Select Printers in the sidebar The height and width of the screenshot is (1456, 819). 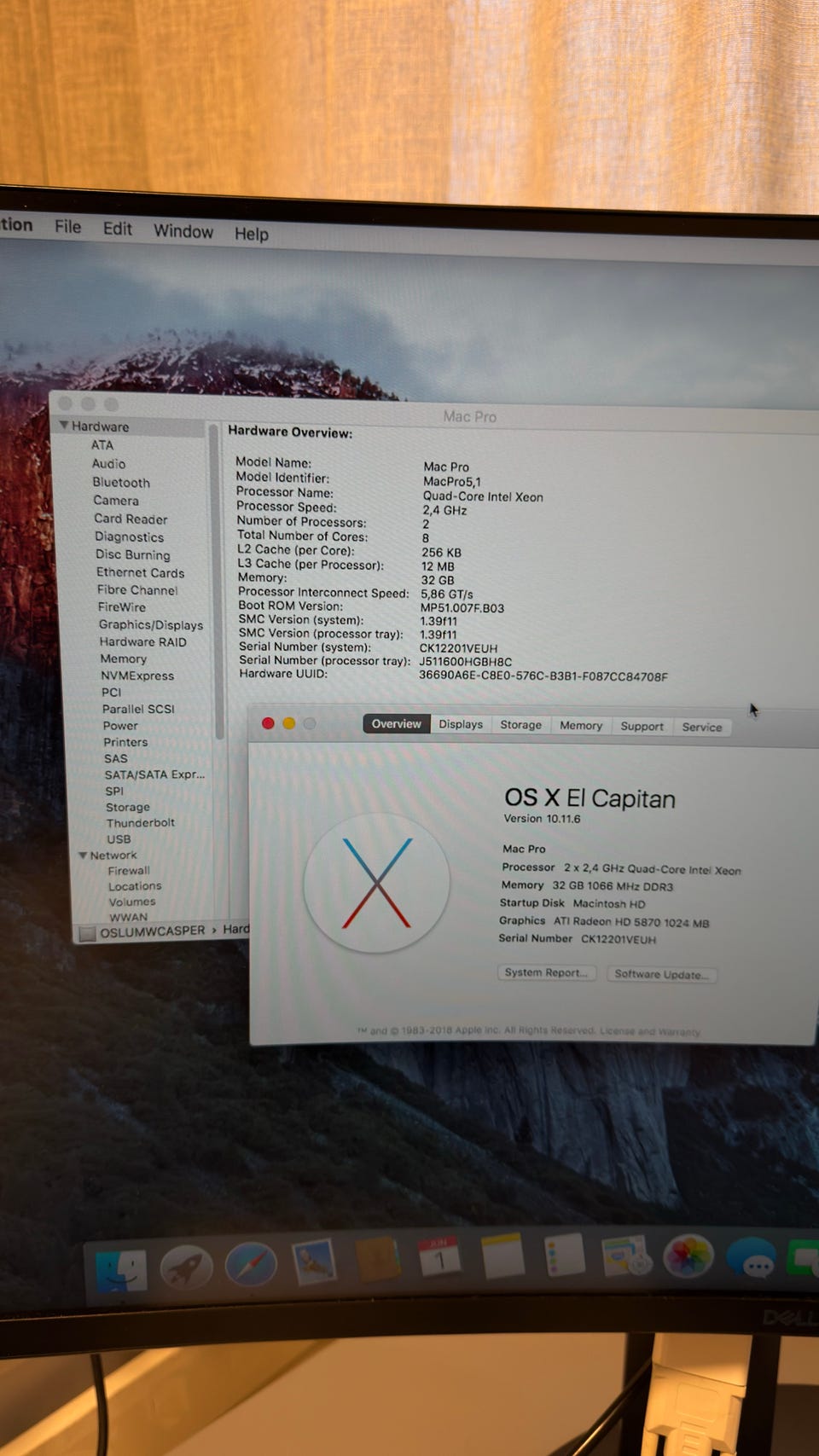125,742
